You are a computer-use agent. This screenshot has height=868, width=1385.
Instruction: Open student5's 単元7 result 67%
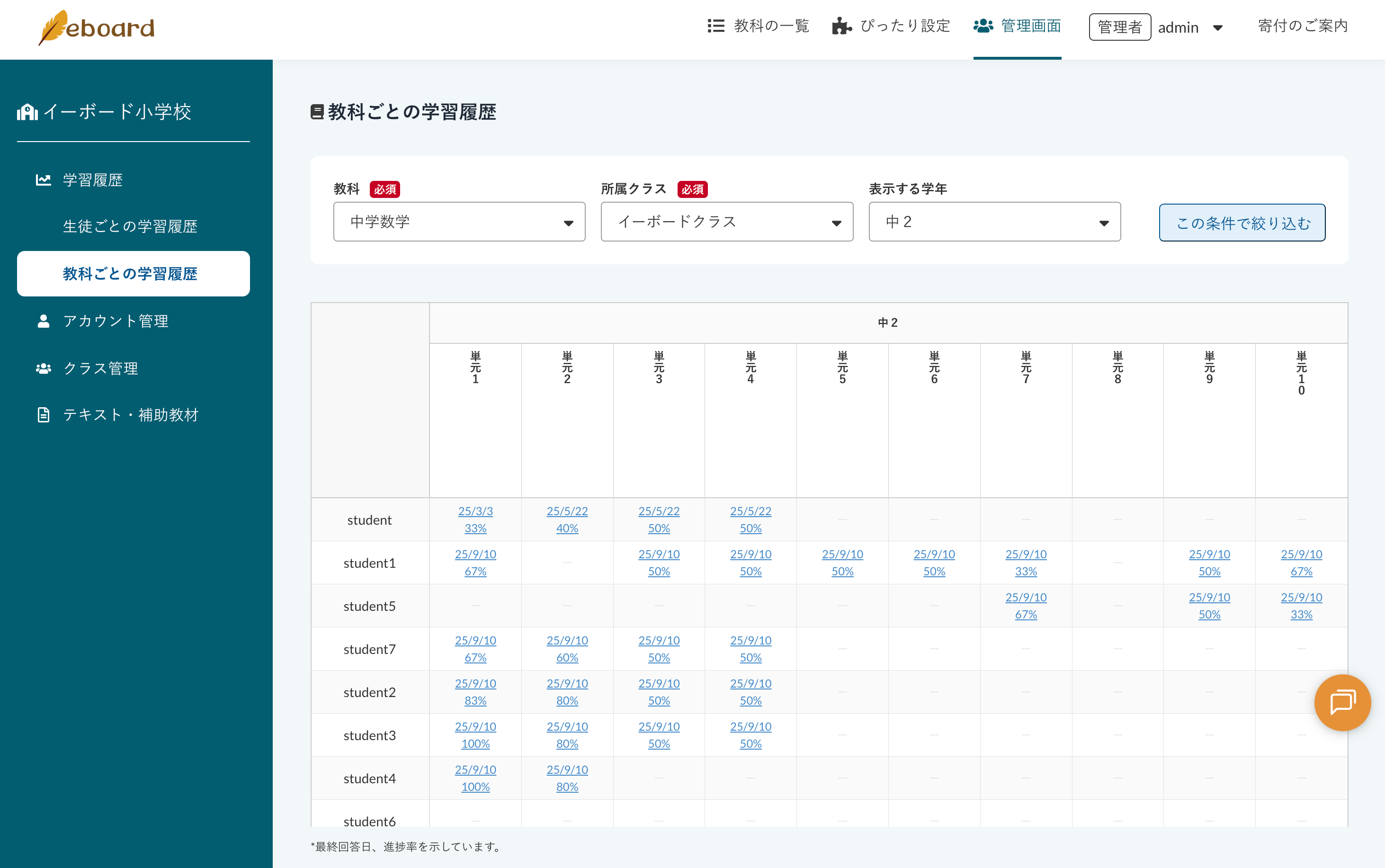(x=1026, y=606)
